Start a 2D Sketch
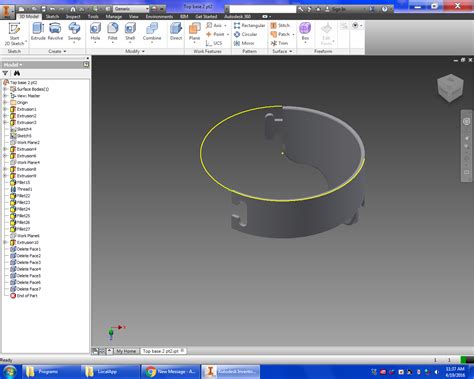Viewport: 474px width, 379px height. pos(14,34)
